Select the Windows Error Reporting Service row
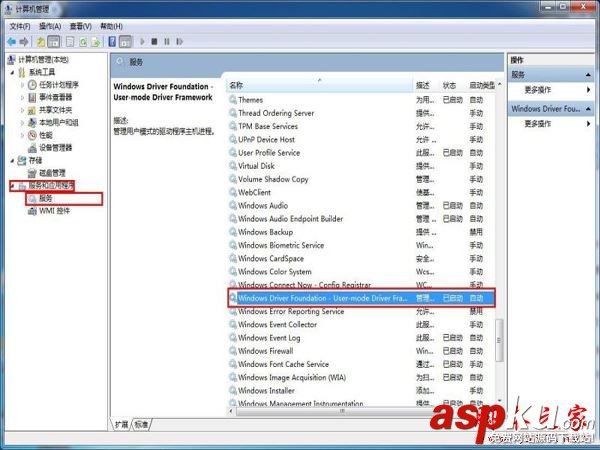This screenshot has width=600, height=450. [x=361, y=311]
